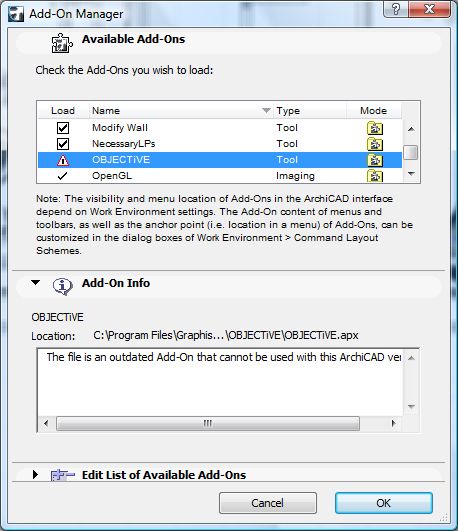The image size is (458, 531).
Task: Click info box vertical scroll down arrow
Action: (411, 406)
